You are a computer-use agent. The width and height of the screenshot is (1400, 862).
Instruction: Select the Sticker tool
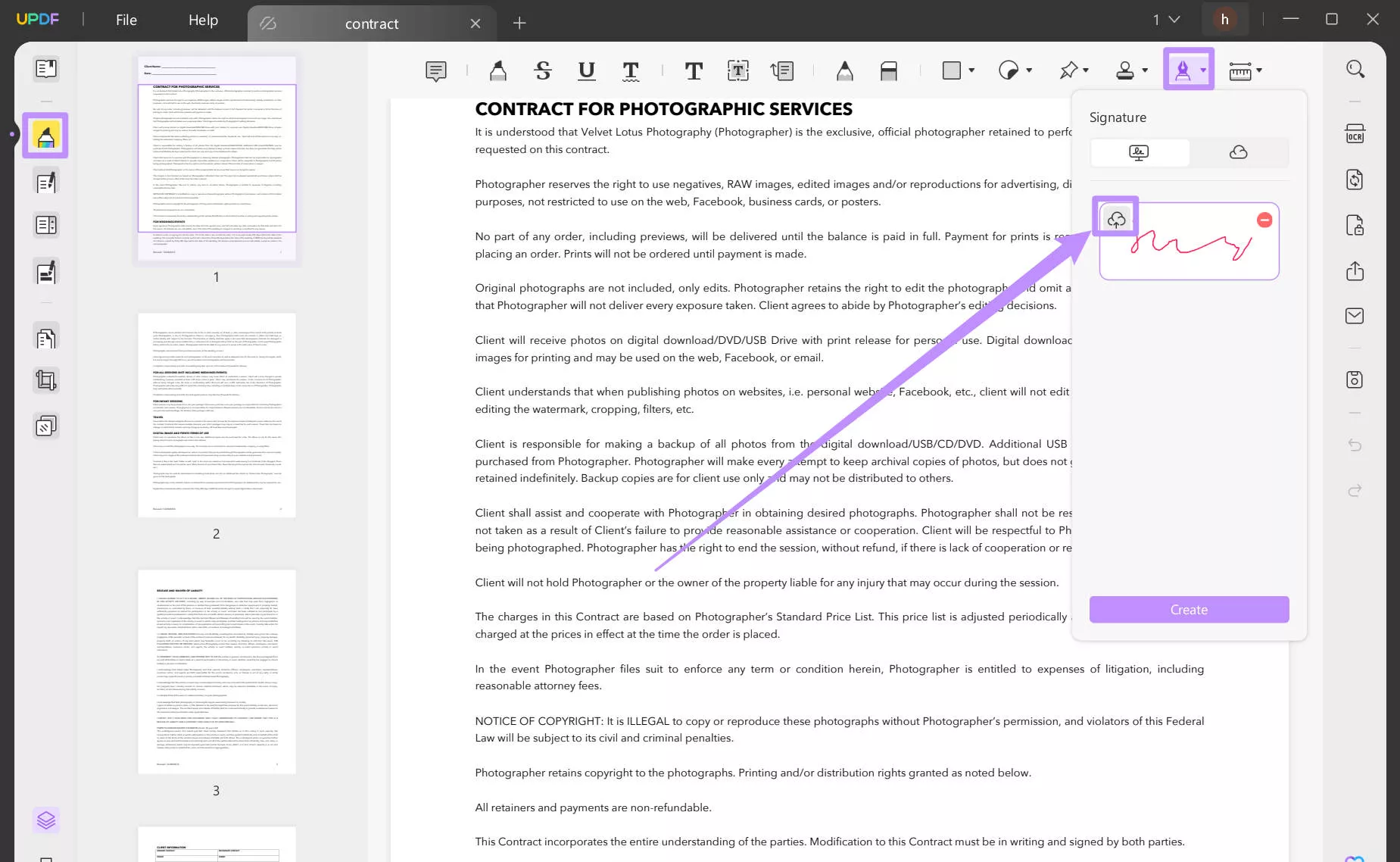[x=1009, y=70]
